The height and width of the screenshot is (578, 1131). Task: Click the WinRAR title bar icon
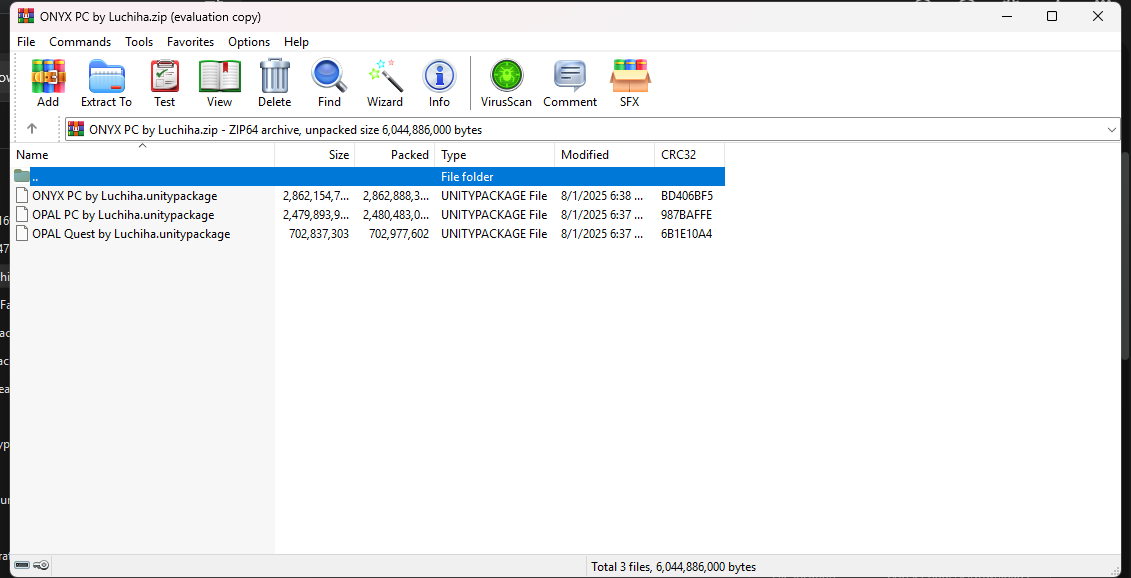point(26,16)
